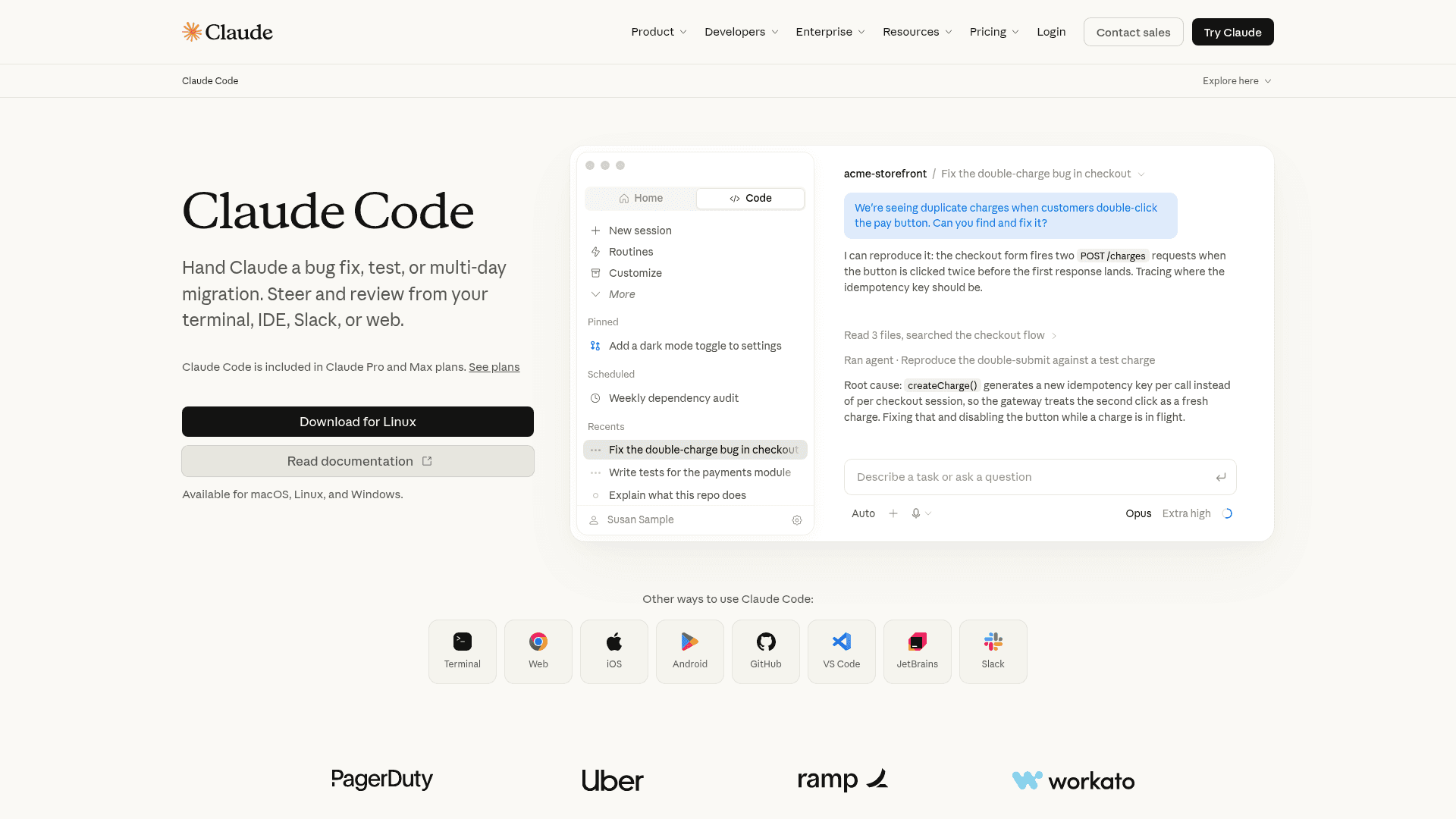
Task: Open Write tests for the payments module
Action: (x=695, y=472)
